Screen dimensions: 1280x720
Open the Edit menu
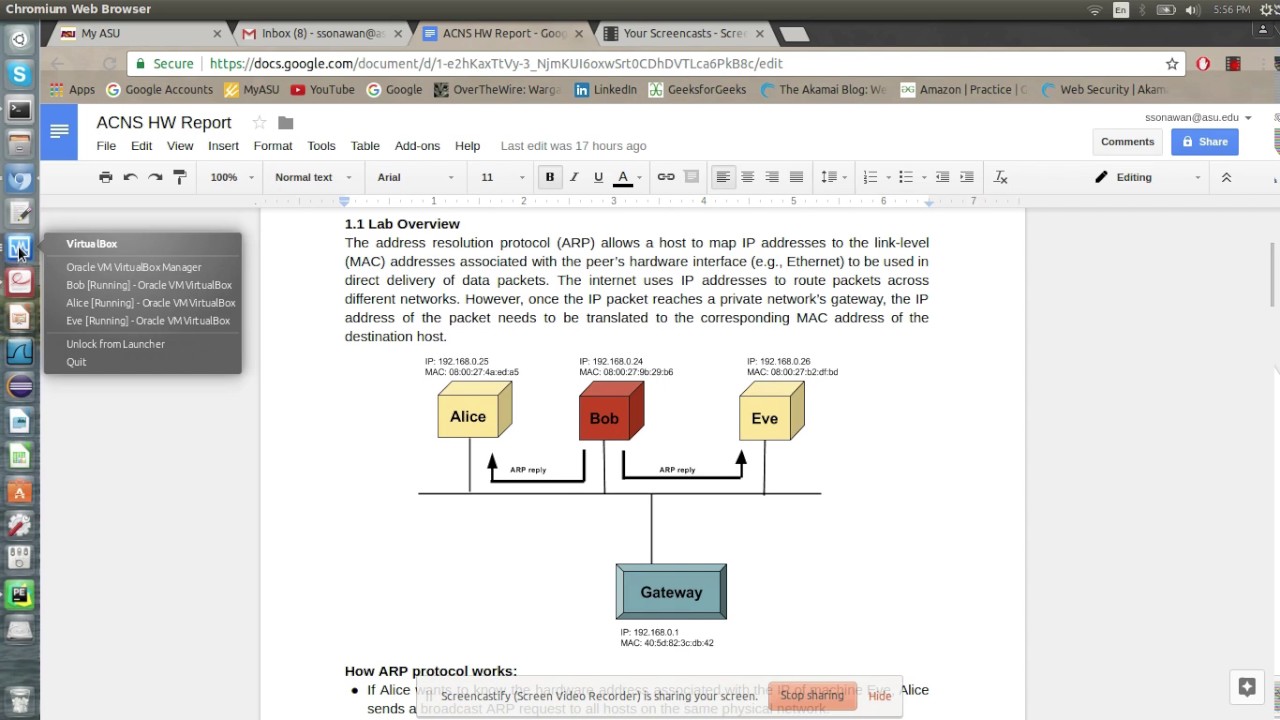pyautogui.click(x=142, y=146)
